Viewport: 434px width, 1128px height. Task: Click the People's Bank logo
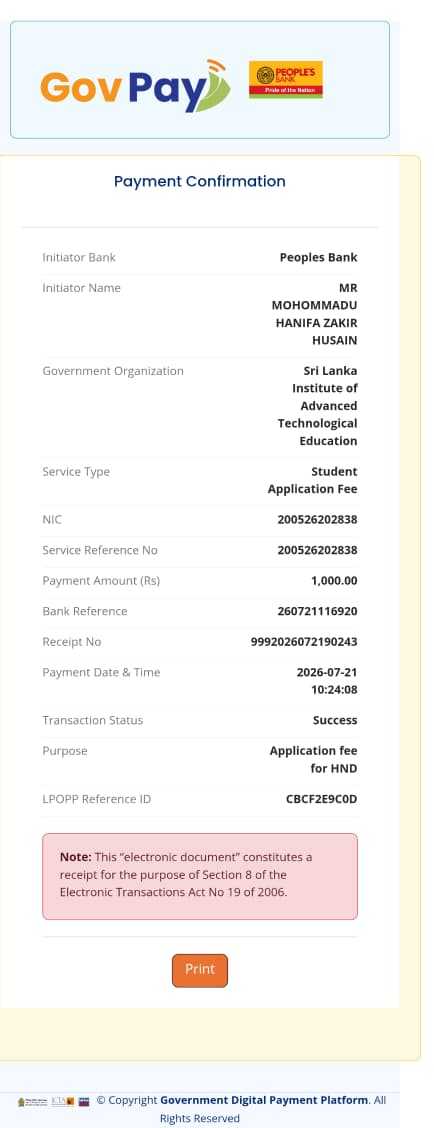[286, 79]
